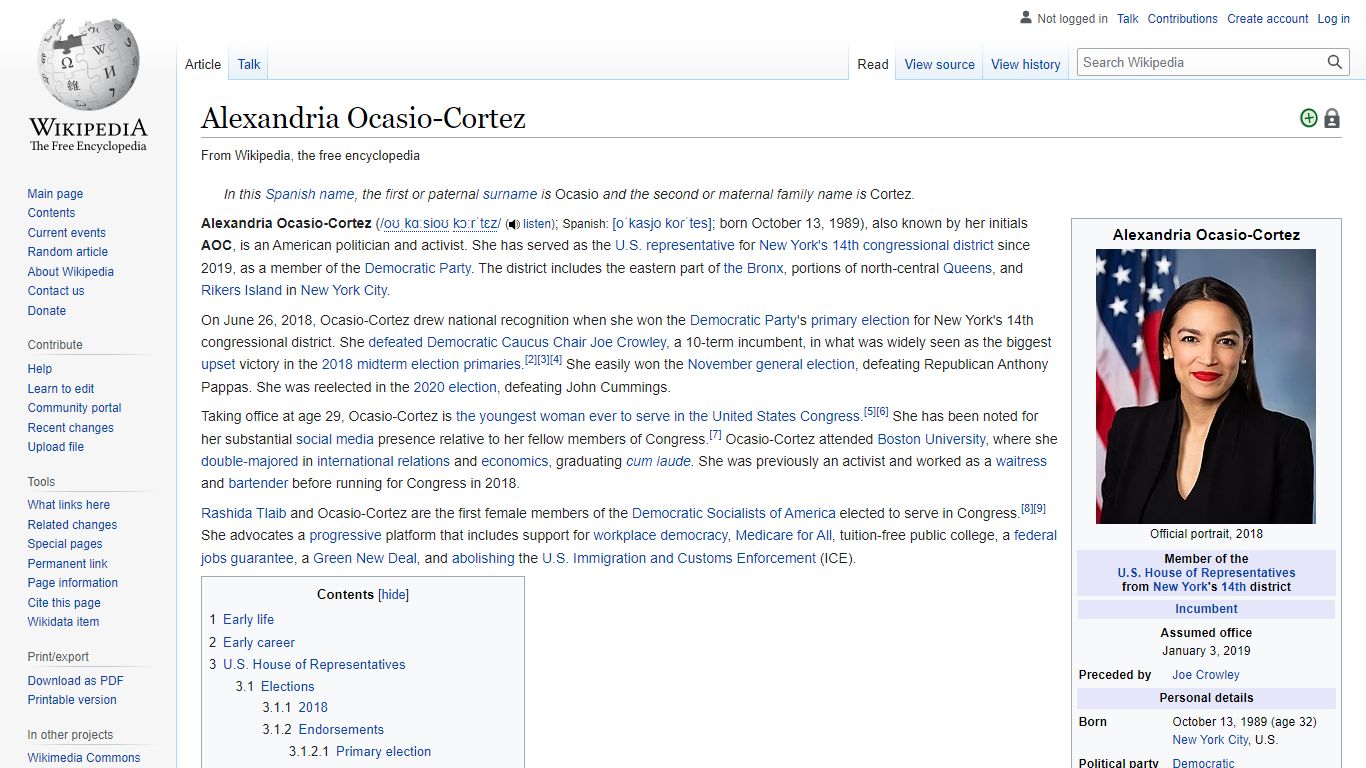Hide the Contents table
Viewport: 1366px width, 768px height.
(394, 594)
